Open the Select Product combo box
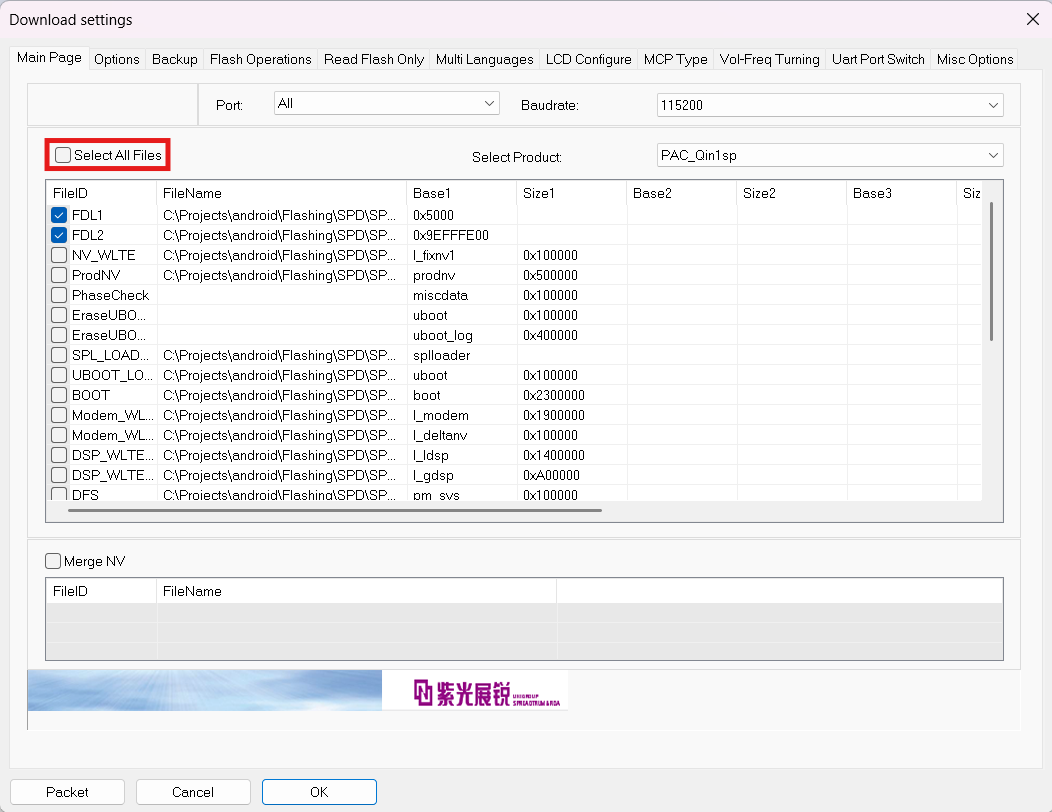Screen dimensions: 1052x812 (x=829, y=155)
